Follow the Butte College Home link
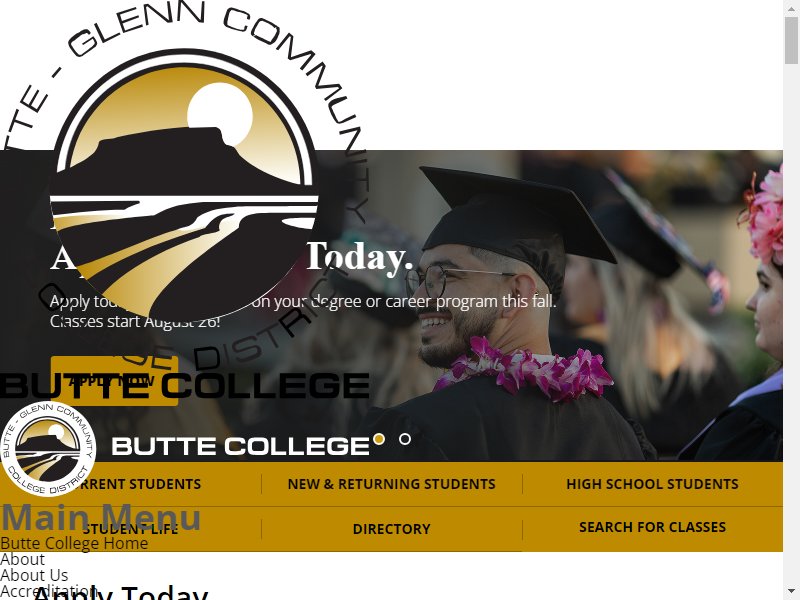The height and width of the screenshot is (600, 800). pos(74,543)
